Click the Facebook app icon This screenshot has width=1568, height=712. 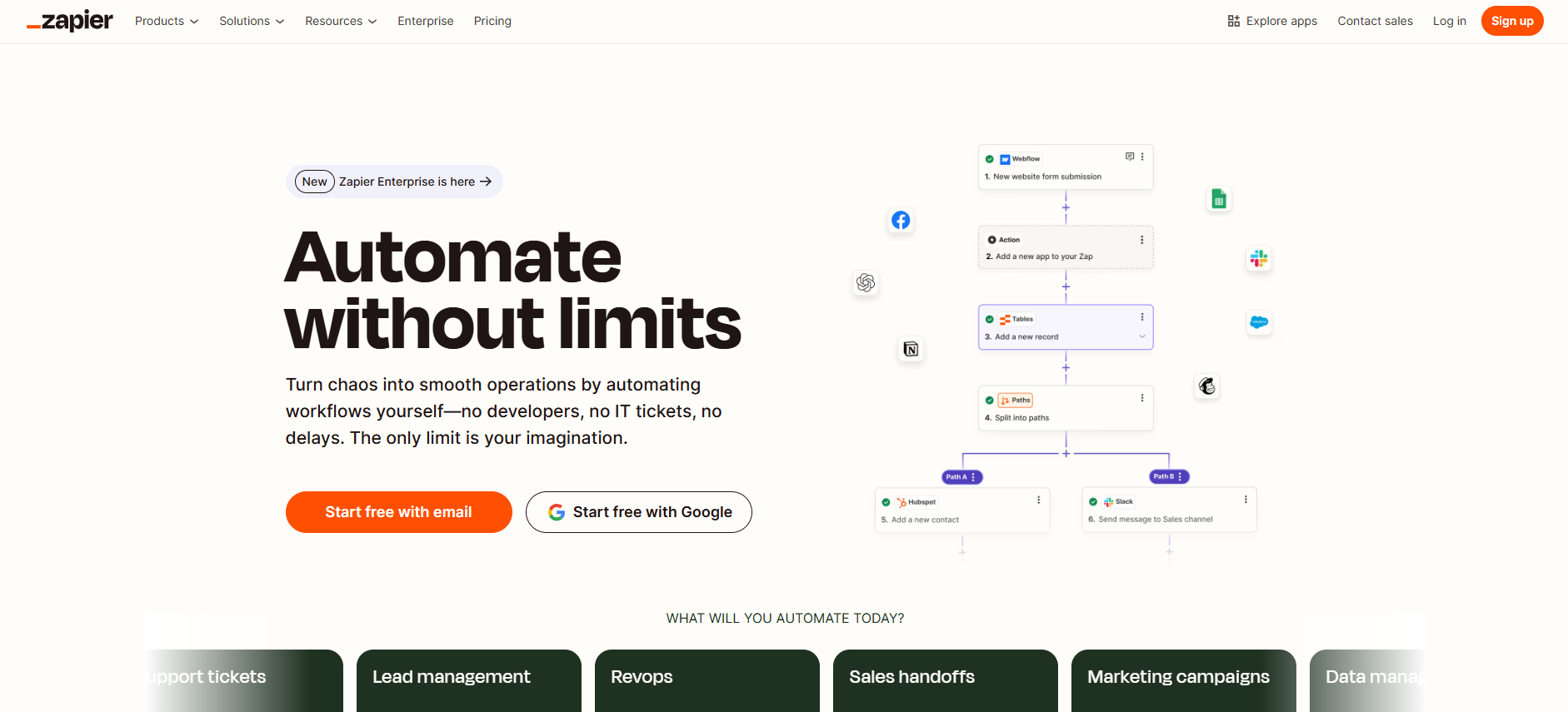point(901,220)
